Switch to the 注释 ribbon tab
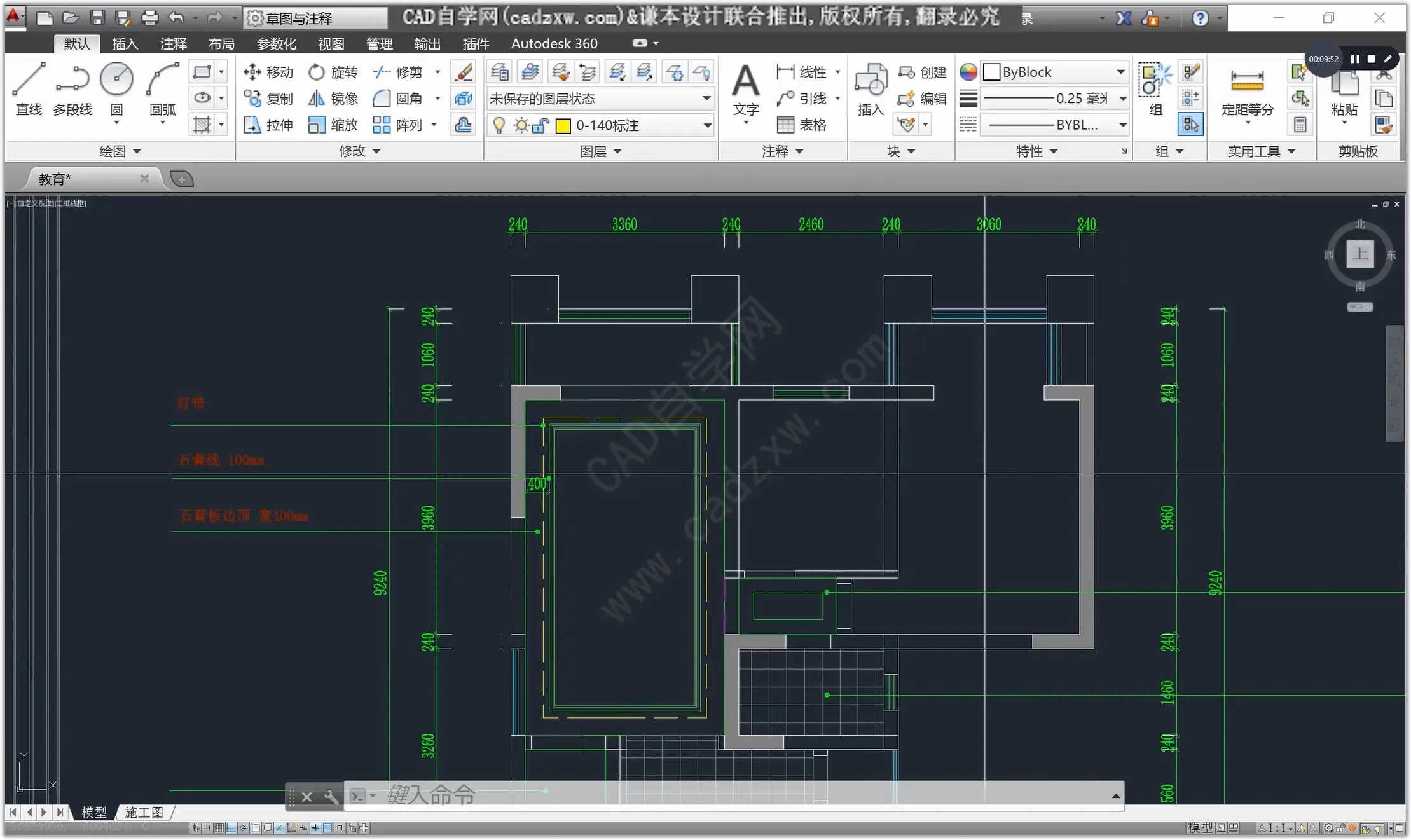This screenshot has height=840, width=1411. tap(173, 44)
